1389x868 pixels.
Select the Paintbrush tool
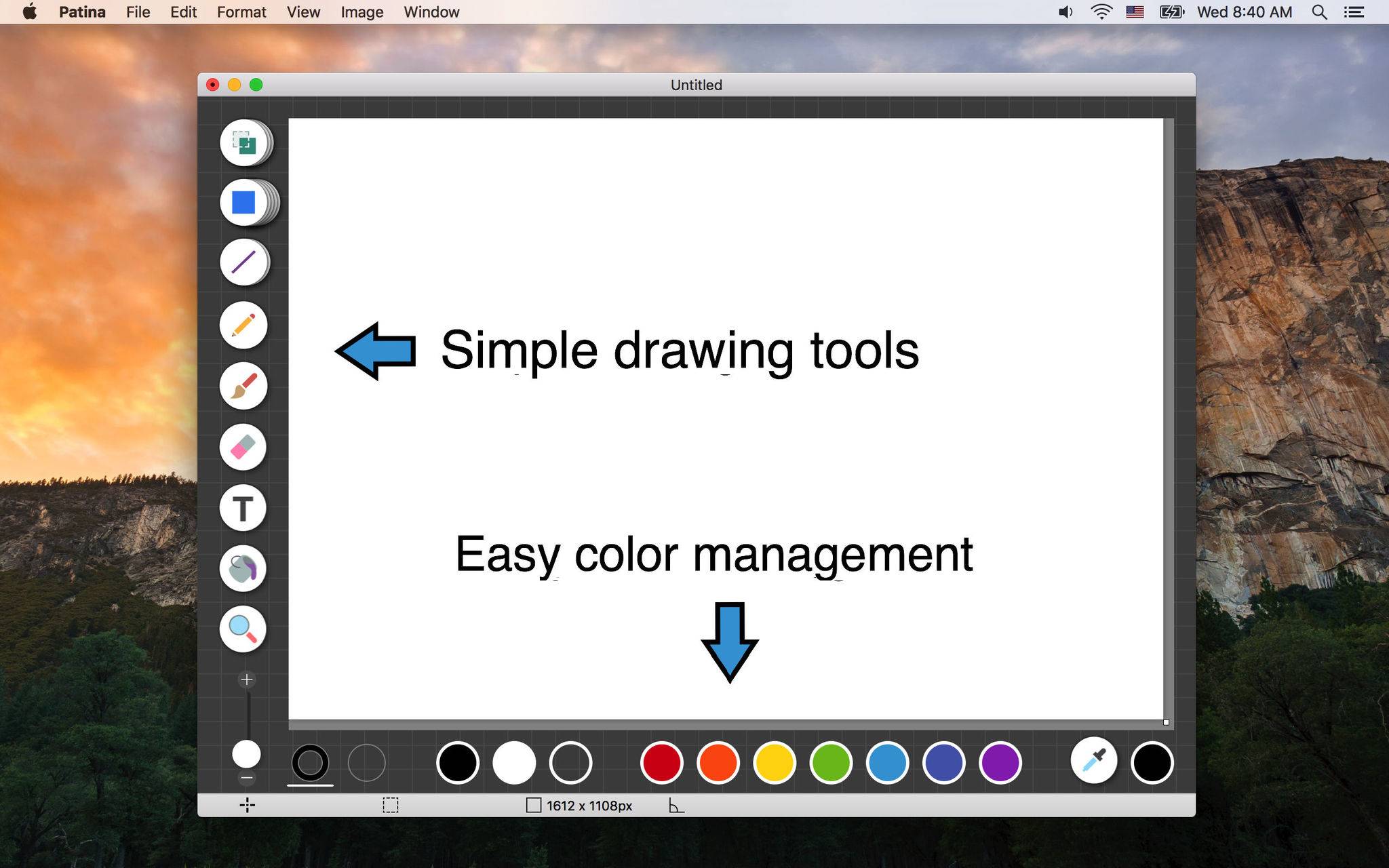243,386
